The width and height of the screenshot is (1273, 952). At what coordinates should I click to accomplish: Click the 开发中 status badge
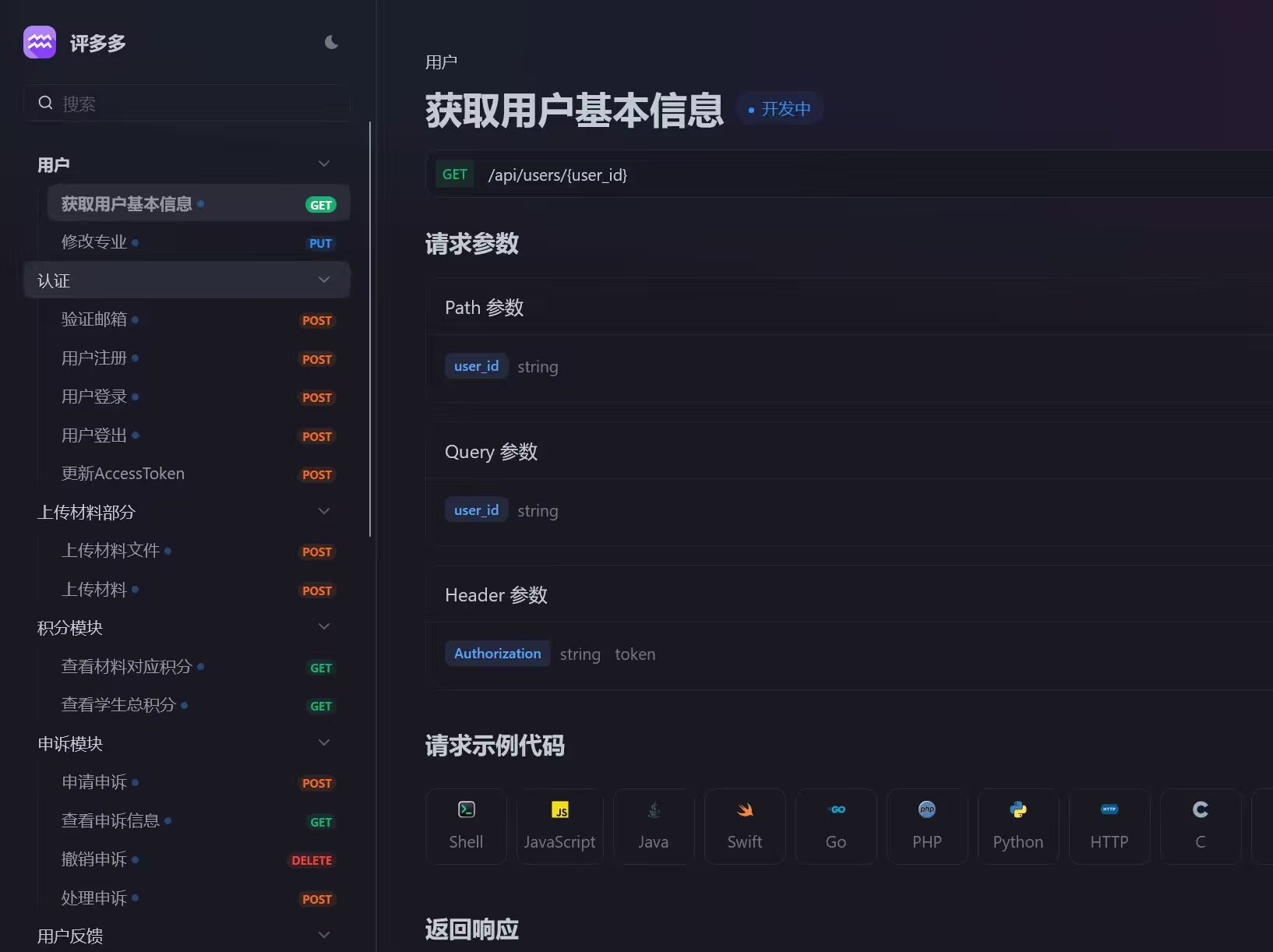[780, 108]
